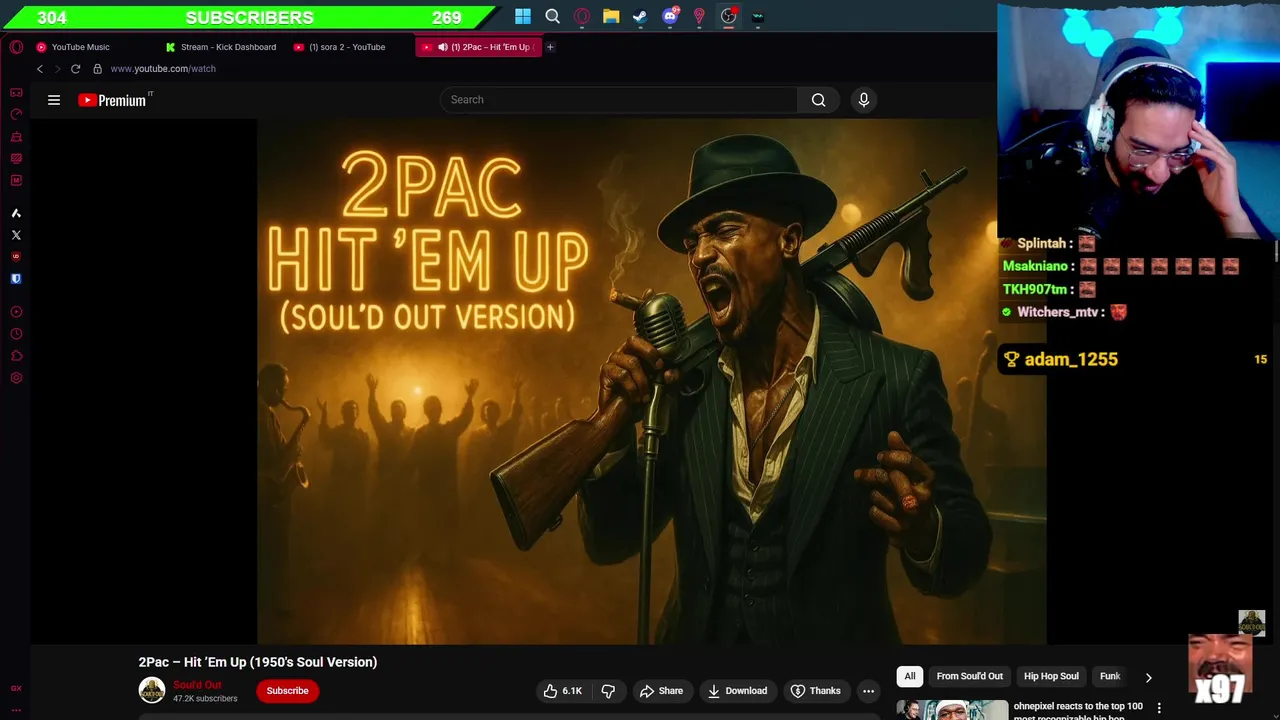
Task: Open the Share dialog for the video
Action: pos(661,691)
